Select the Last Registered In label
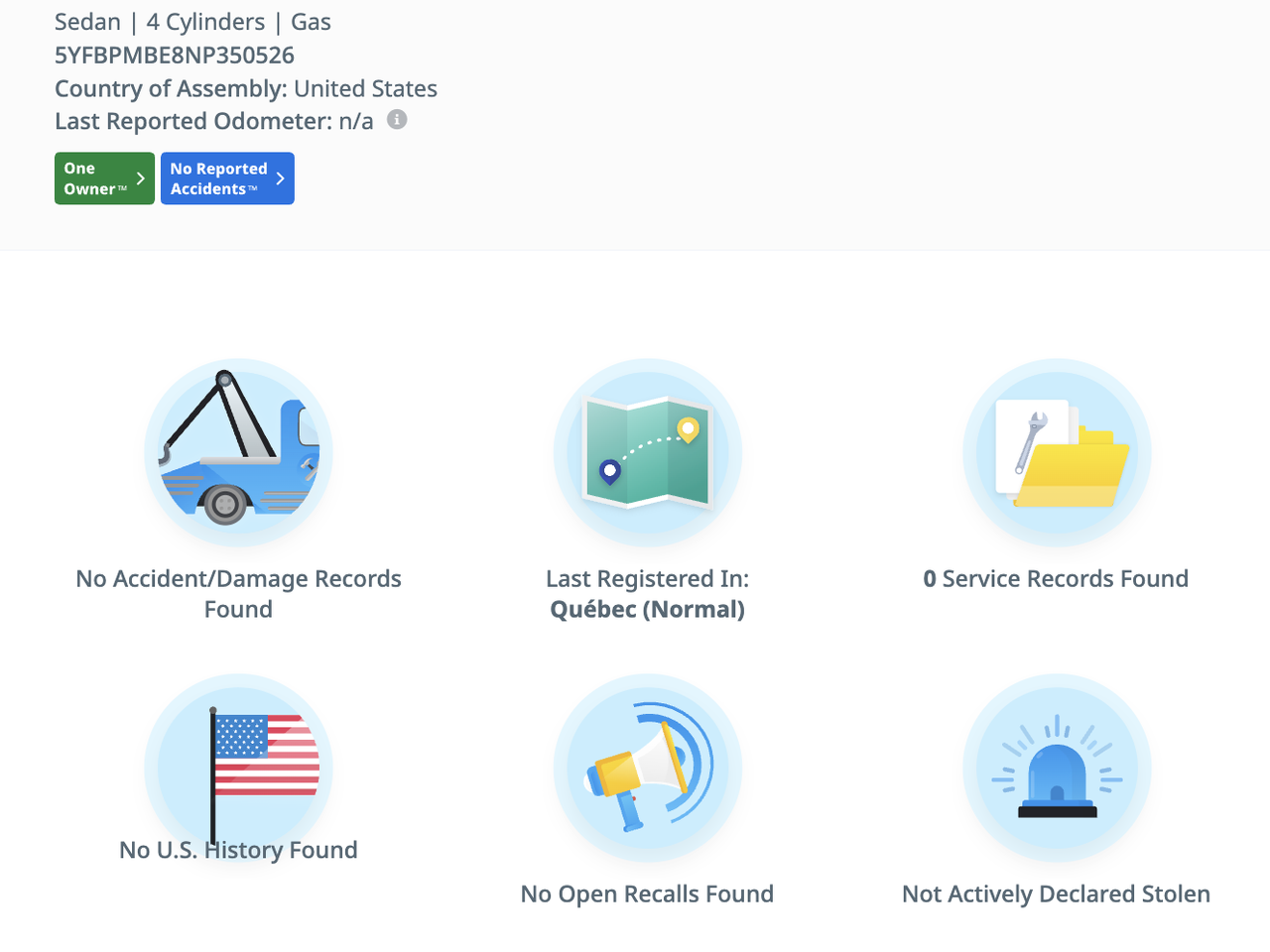 (x=647, y=578)
